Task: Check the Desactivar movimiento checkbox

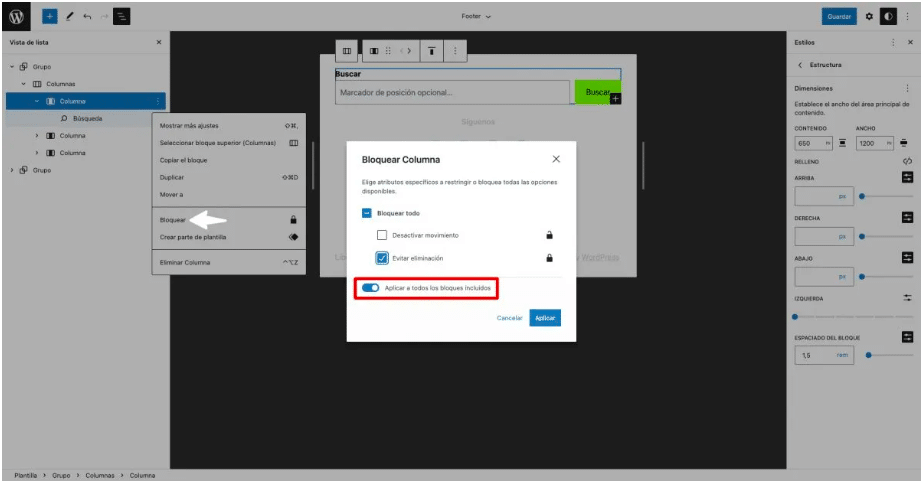Action: click(382, 235)
